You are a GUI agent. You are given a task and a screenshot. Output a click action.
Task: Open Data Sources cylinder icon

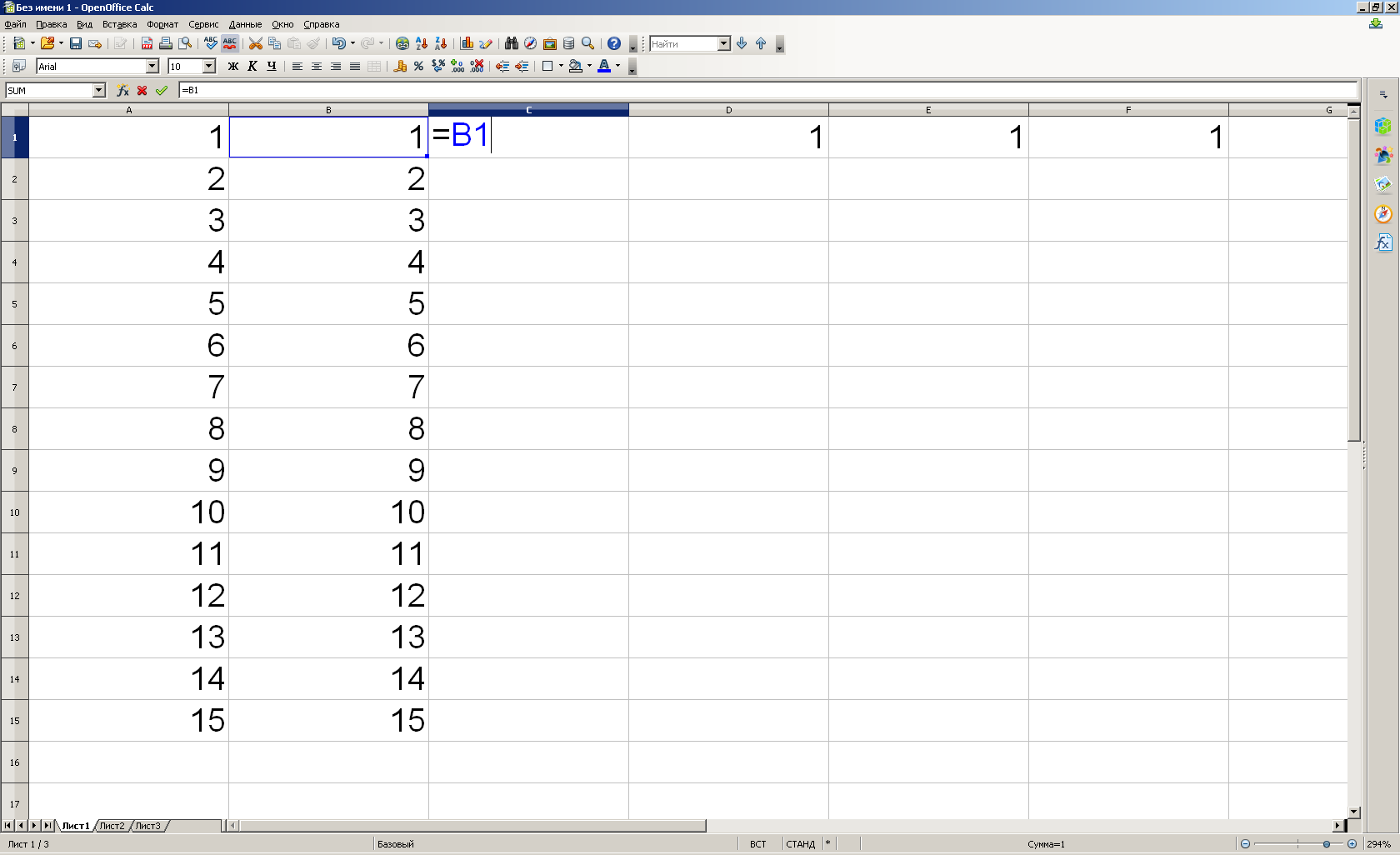click(x=569, y=43)
